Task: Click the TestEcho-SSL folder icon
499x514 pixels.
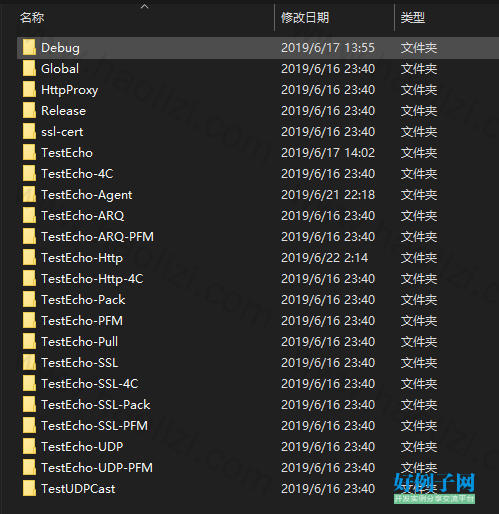Action: pyautogui.click(x=29, y=363)
